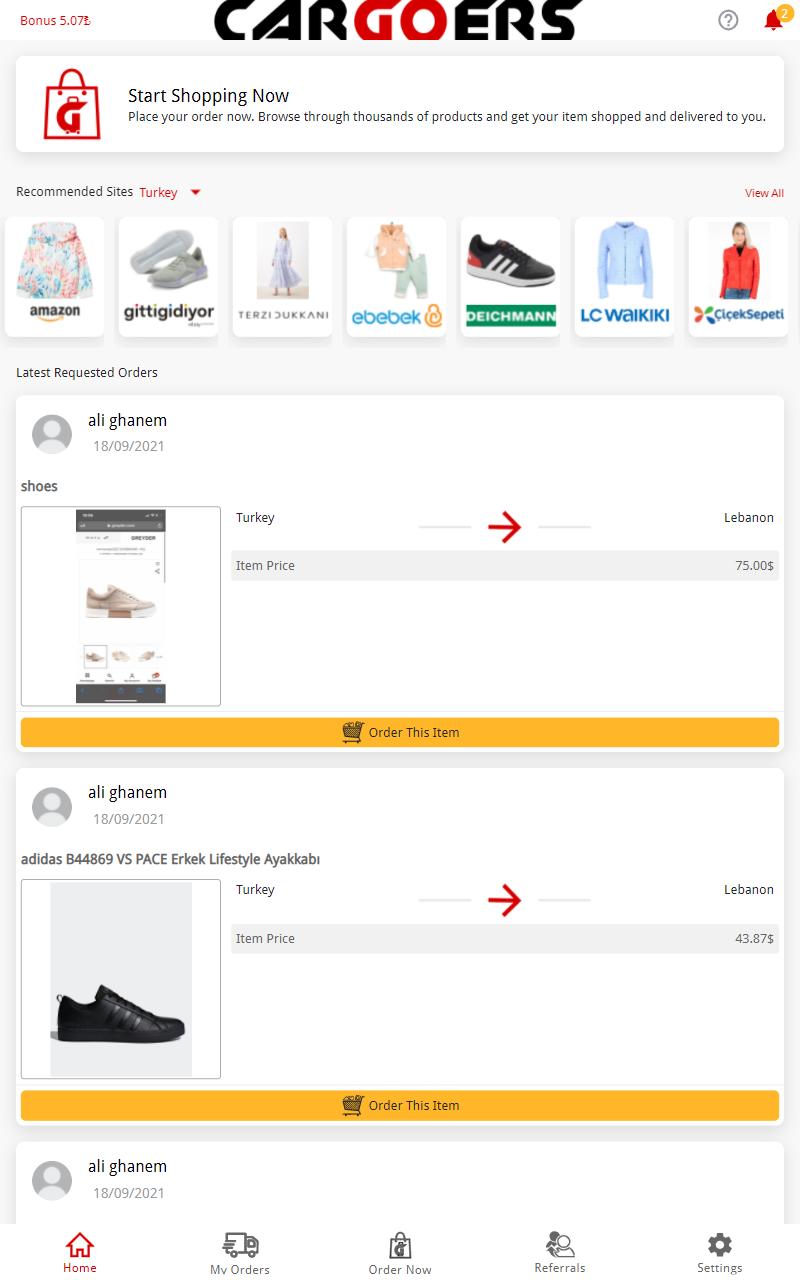Open notifications bell with badge
Screen dimensions: 800x1280
[775, 18]
